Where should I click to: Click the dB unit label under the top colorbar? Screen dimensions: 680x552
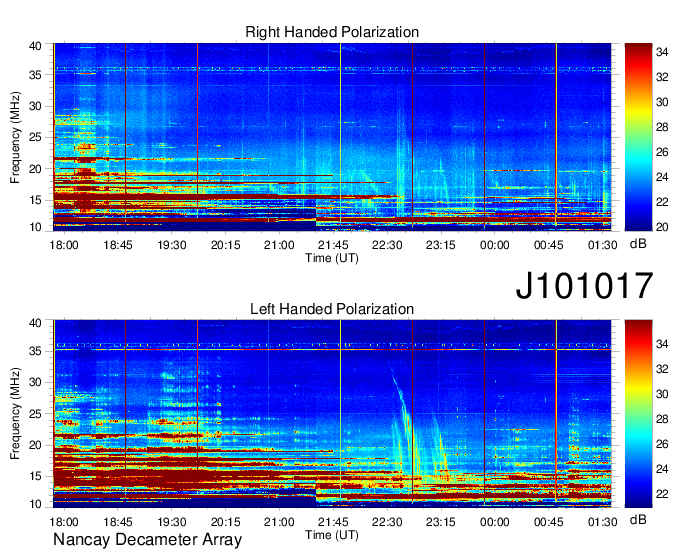(x=638, y=244)
